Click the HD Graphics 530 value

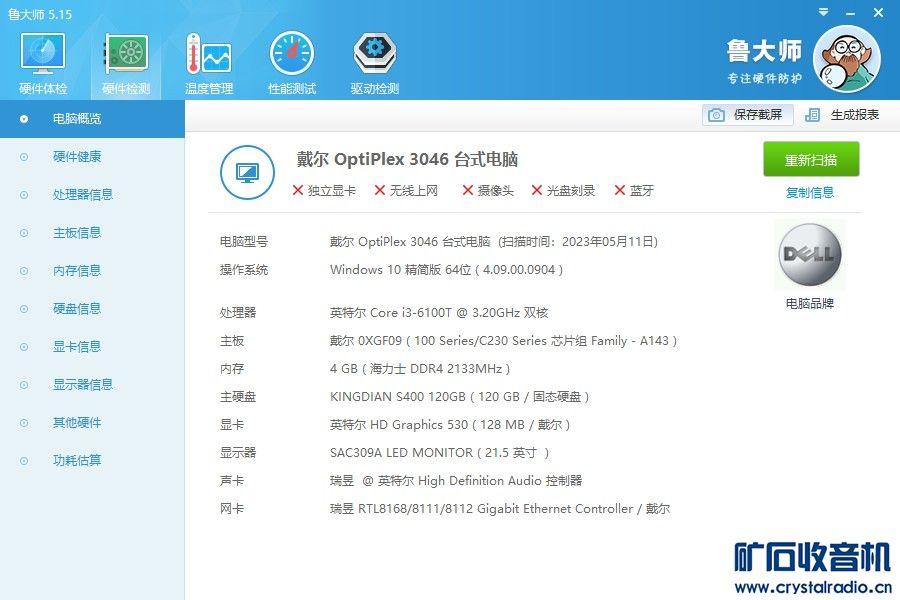pos(450,425)
